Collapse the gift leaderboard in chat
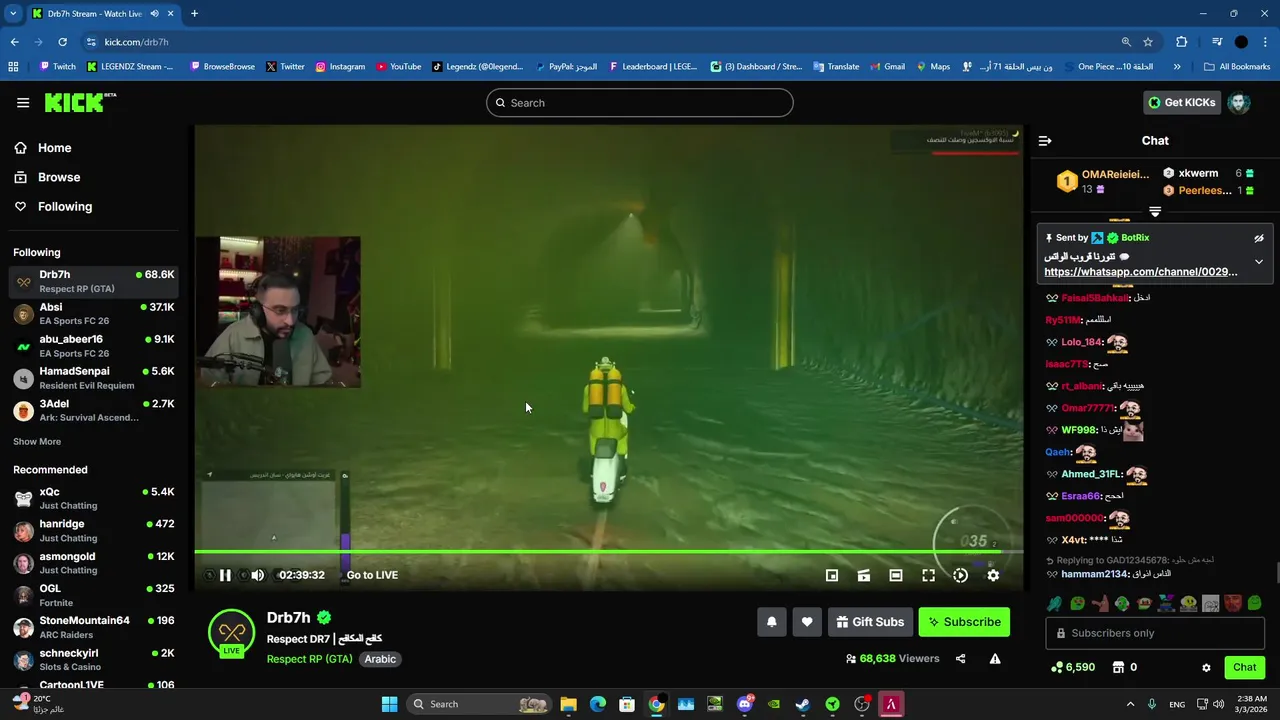The width and height of the screenshot is (1280, 720). pos(1155,211)
